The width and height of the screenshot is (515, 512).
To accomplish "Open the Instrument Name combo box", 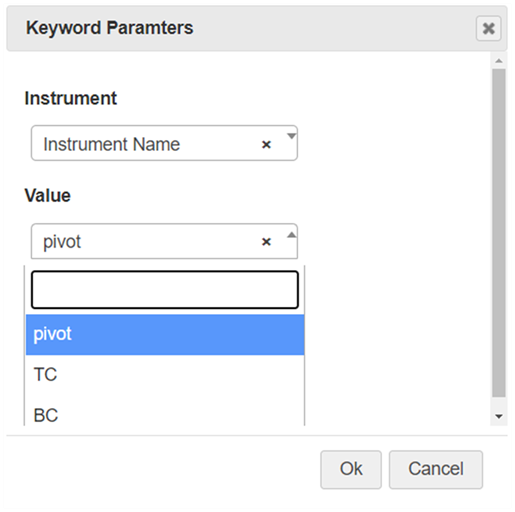I will [164, 143].
